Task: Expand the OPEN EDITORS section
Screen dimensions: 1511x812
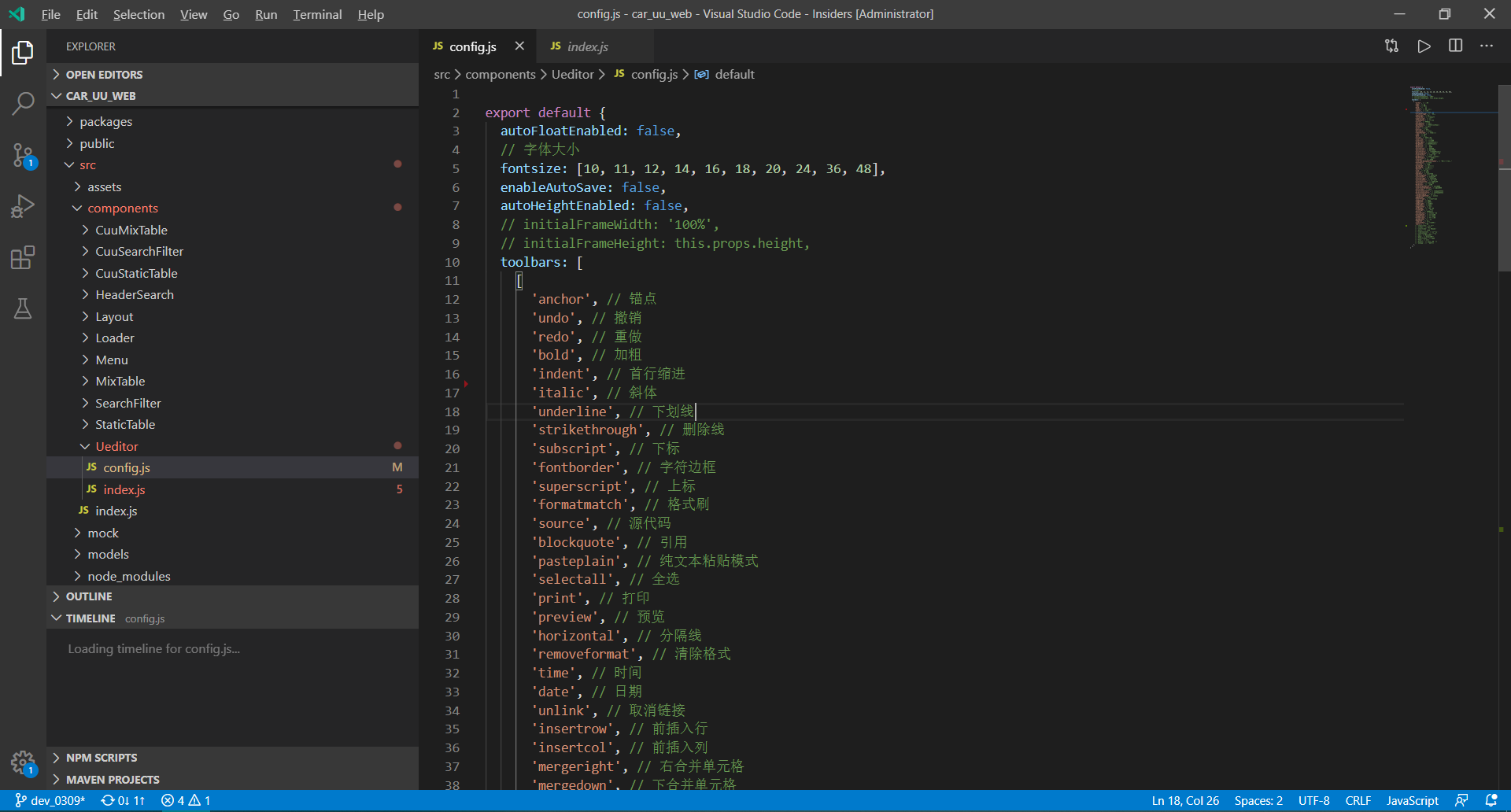Action: (104, 75)
